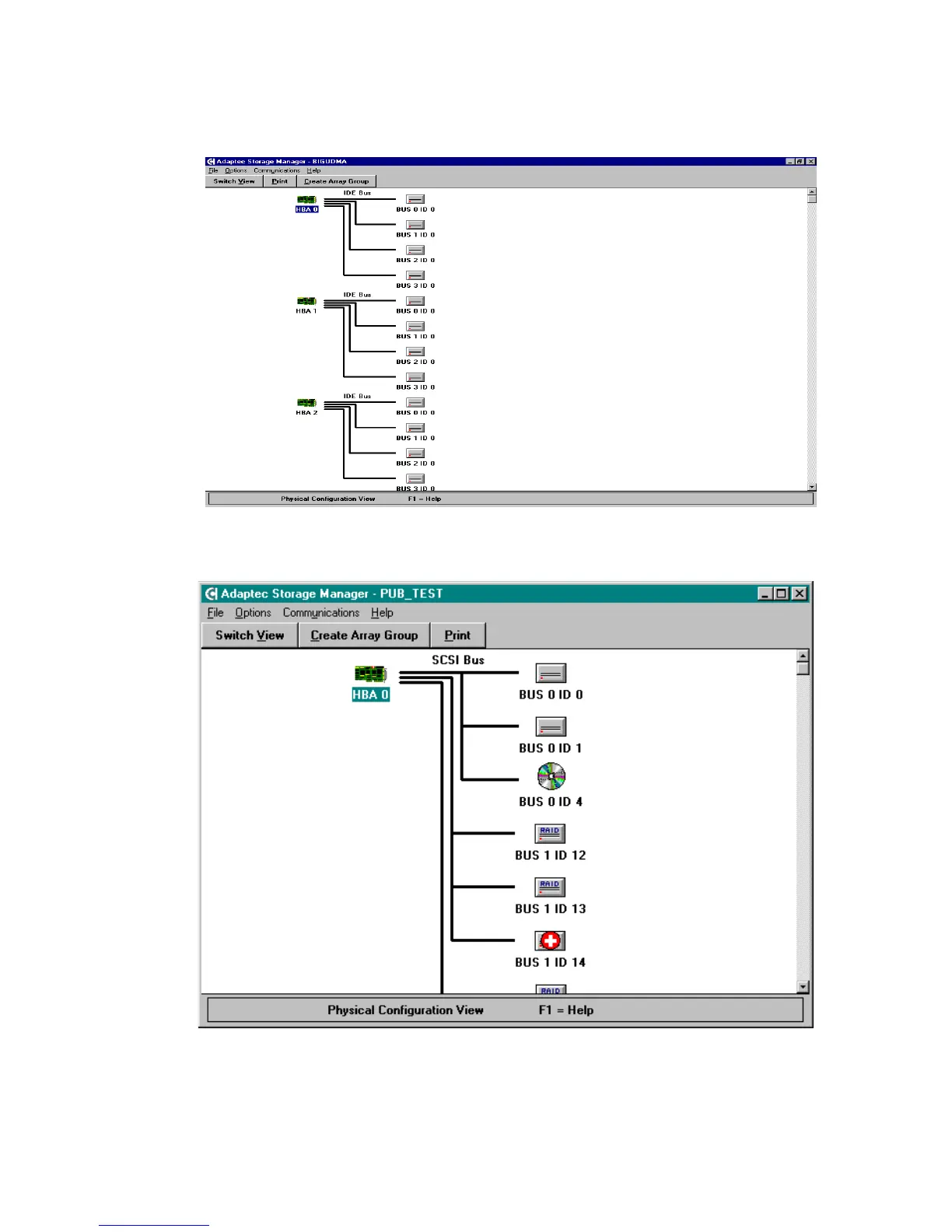Open the File menu in PUB_TEST window
952x1232 pixels.
215,613
